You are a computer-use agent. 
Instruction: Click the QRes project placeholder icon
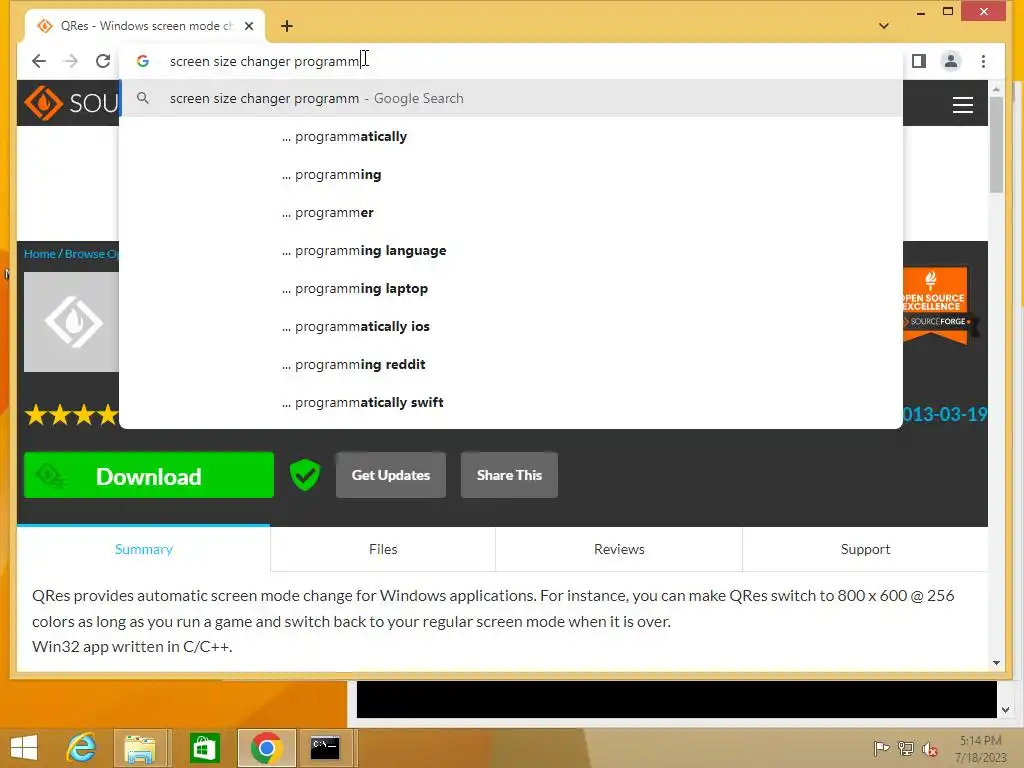tap(72, 322)
